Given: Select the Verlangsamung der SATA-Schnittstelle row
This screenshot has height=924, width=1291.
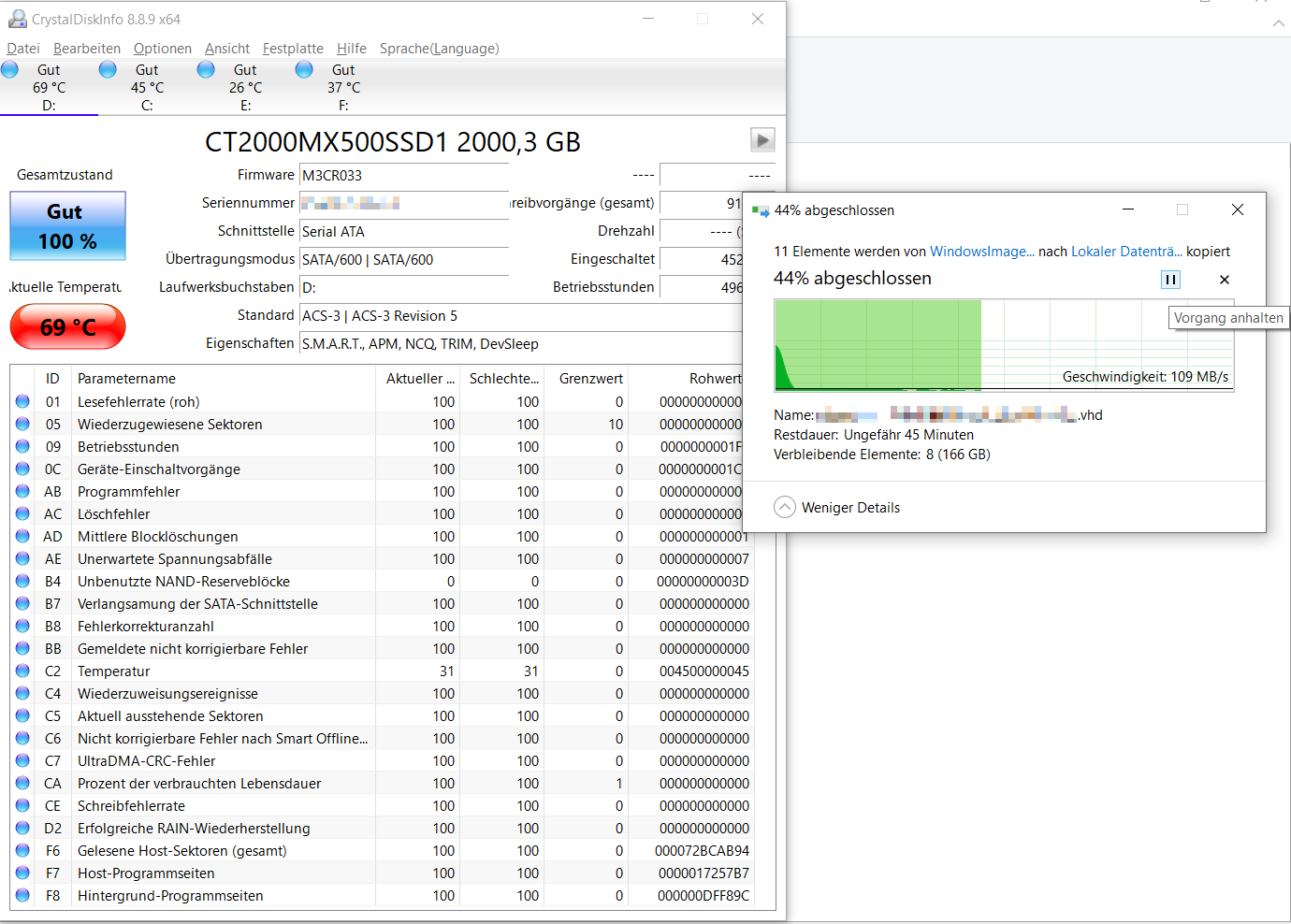Looking at the screenshot, I should [382, 603].
